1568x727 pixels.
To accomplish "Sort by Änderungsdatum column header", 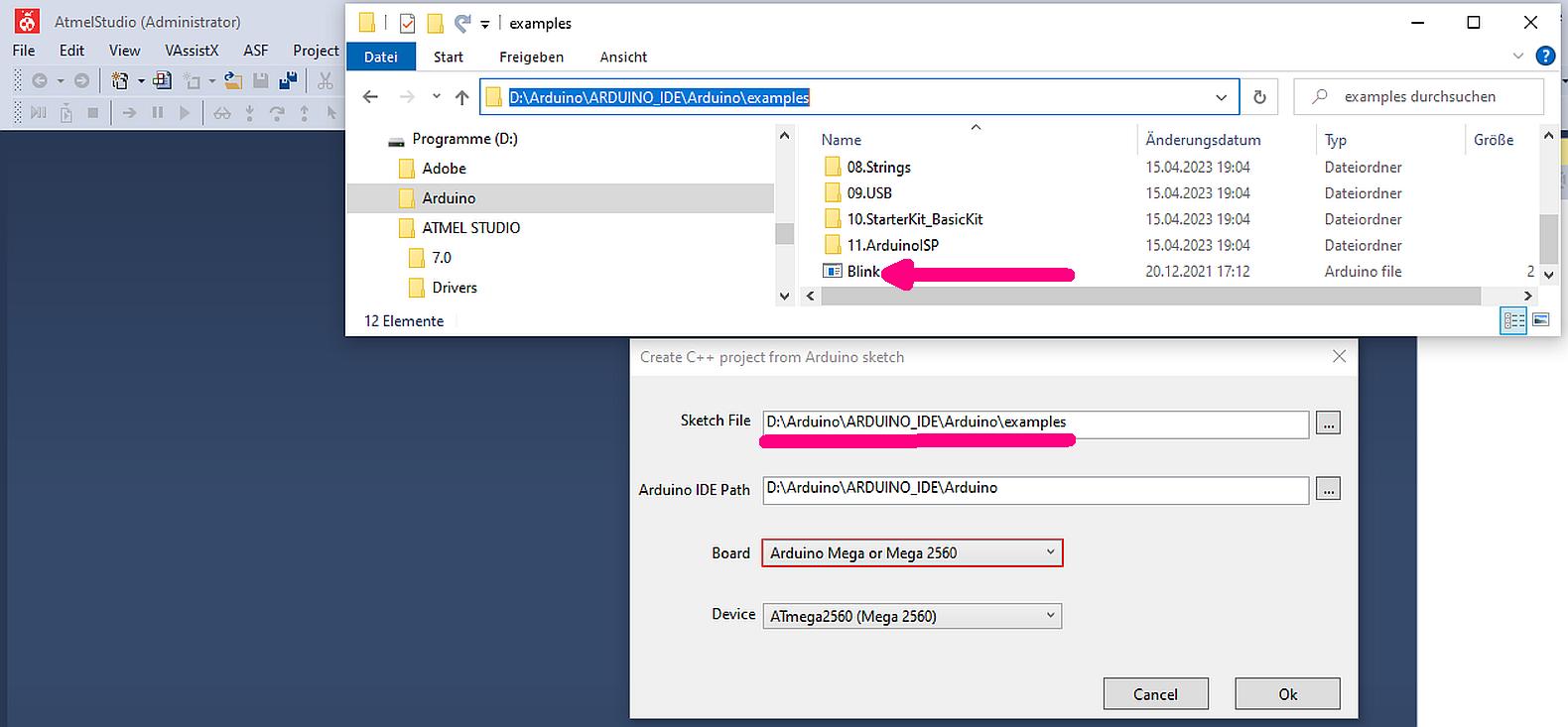I will [1203, 140].
